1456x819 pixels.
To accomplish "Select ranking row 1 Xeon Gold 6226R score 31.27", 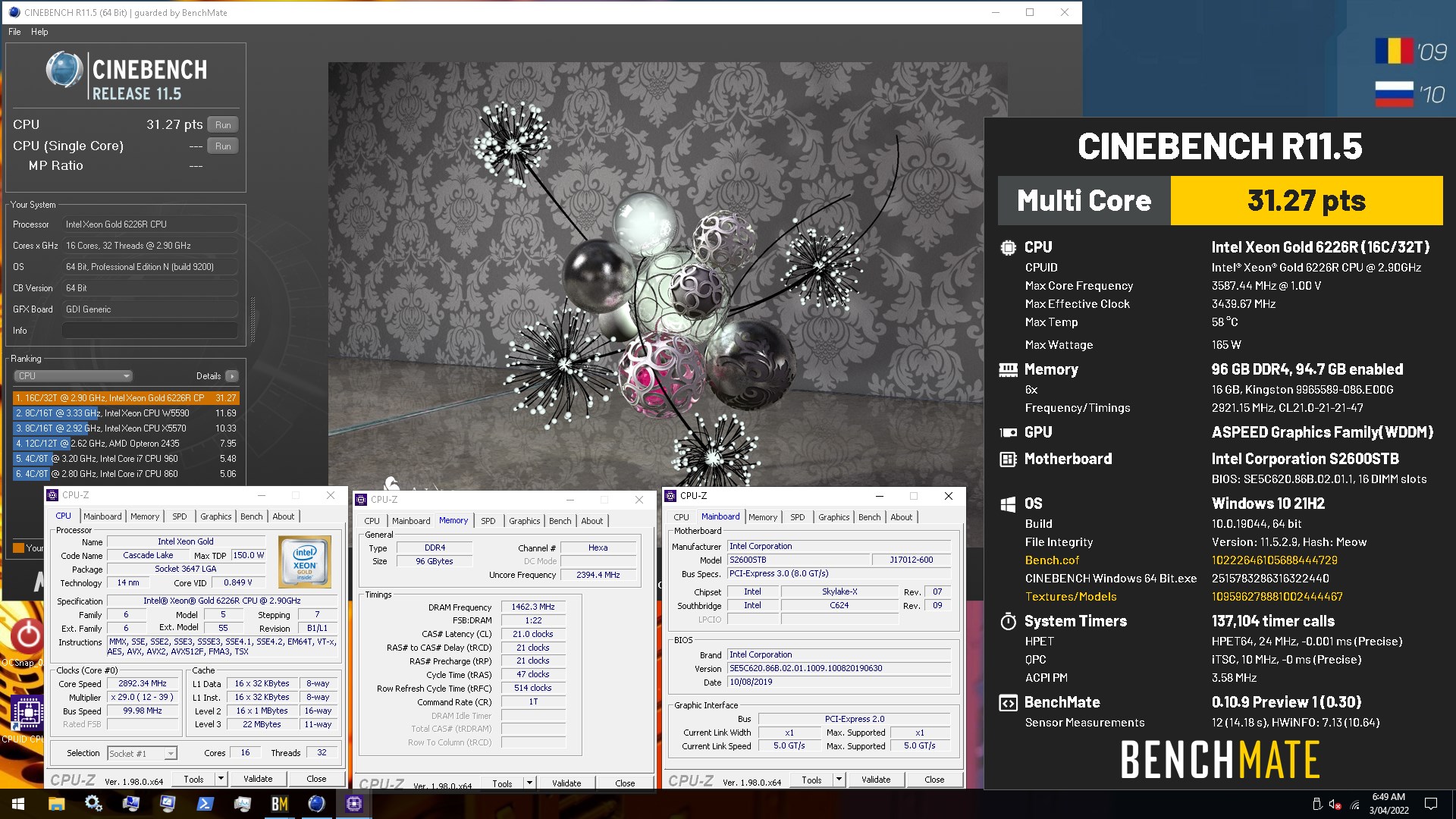I will [126, 398].
